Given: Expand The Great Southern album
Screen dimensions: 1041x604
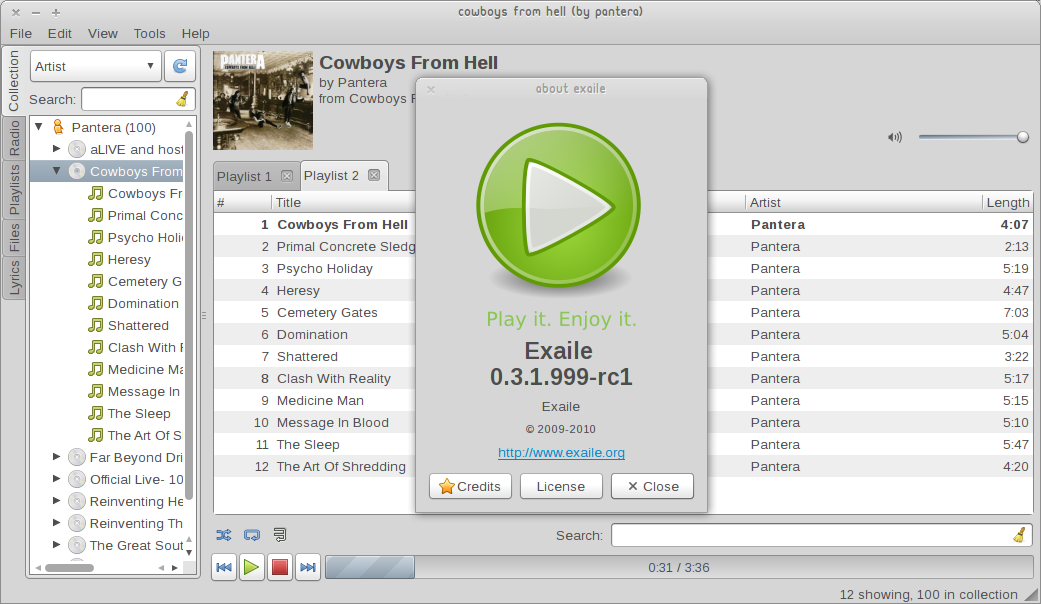Looking at the screenshot, I should (56, 544).
